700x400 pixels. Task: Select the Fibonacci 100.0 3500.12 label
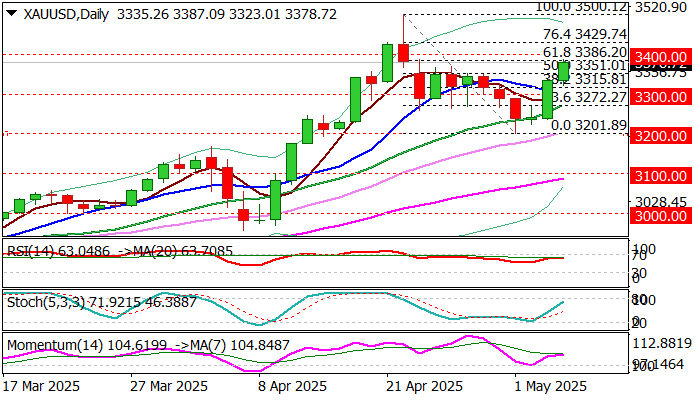(581, 7)
